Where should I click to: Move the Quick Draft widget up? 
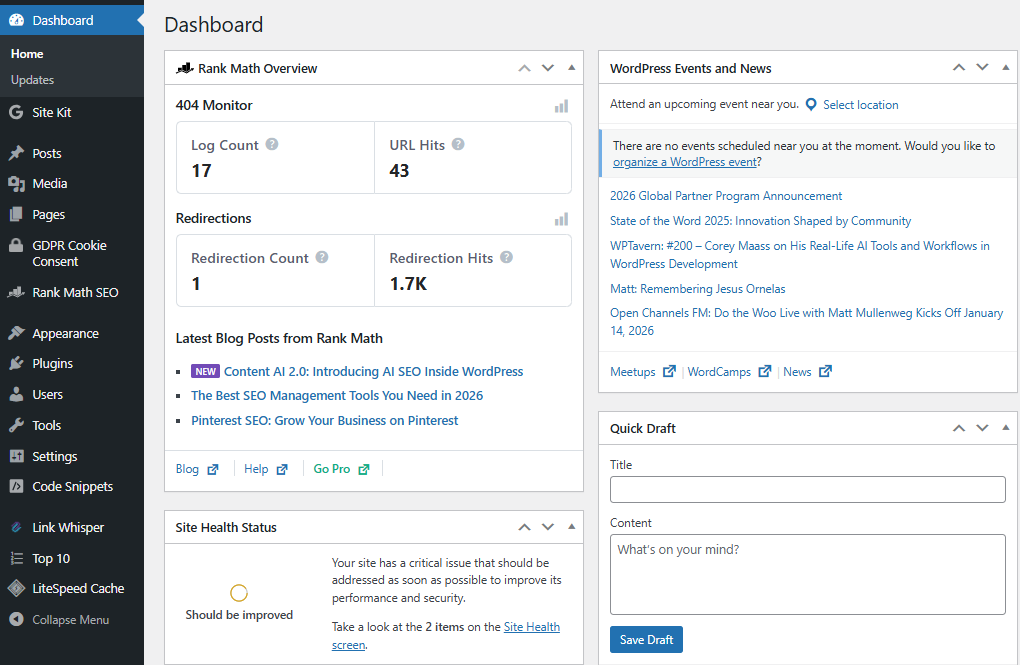(x=958, y=427)
